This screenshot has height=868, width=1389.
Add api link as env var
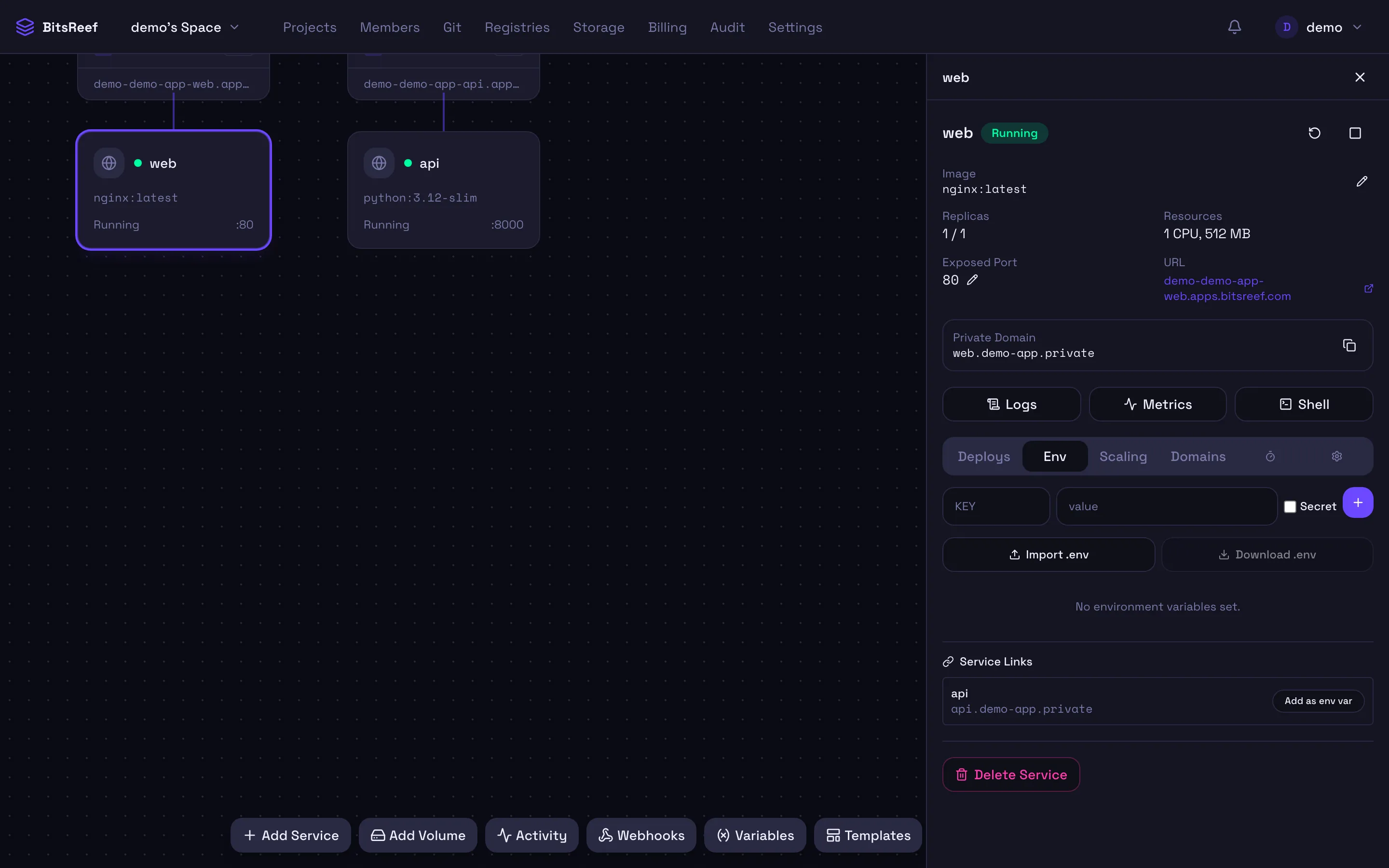(x=1319, y=701)
